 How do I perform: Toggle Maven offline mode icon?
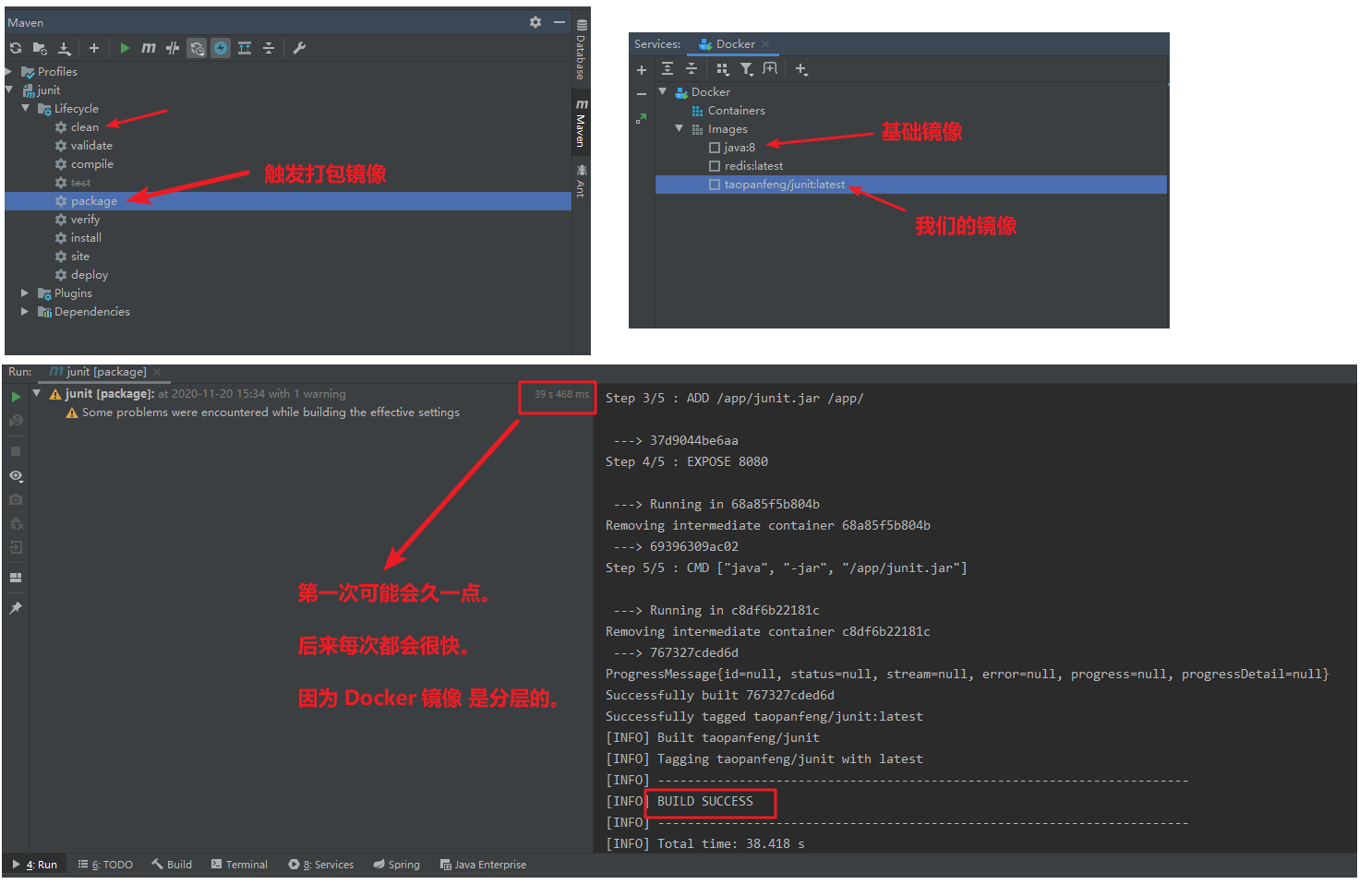click(173, 48)
